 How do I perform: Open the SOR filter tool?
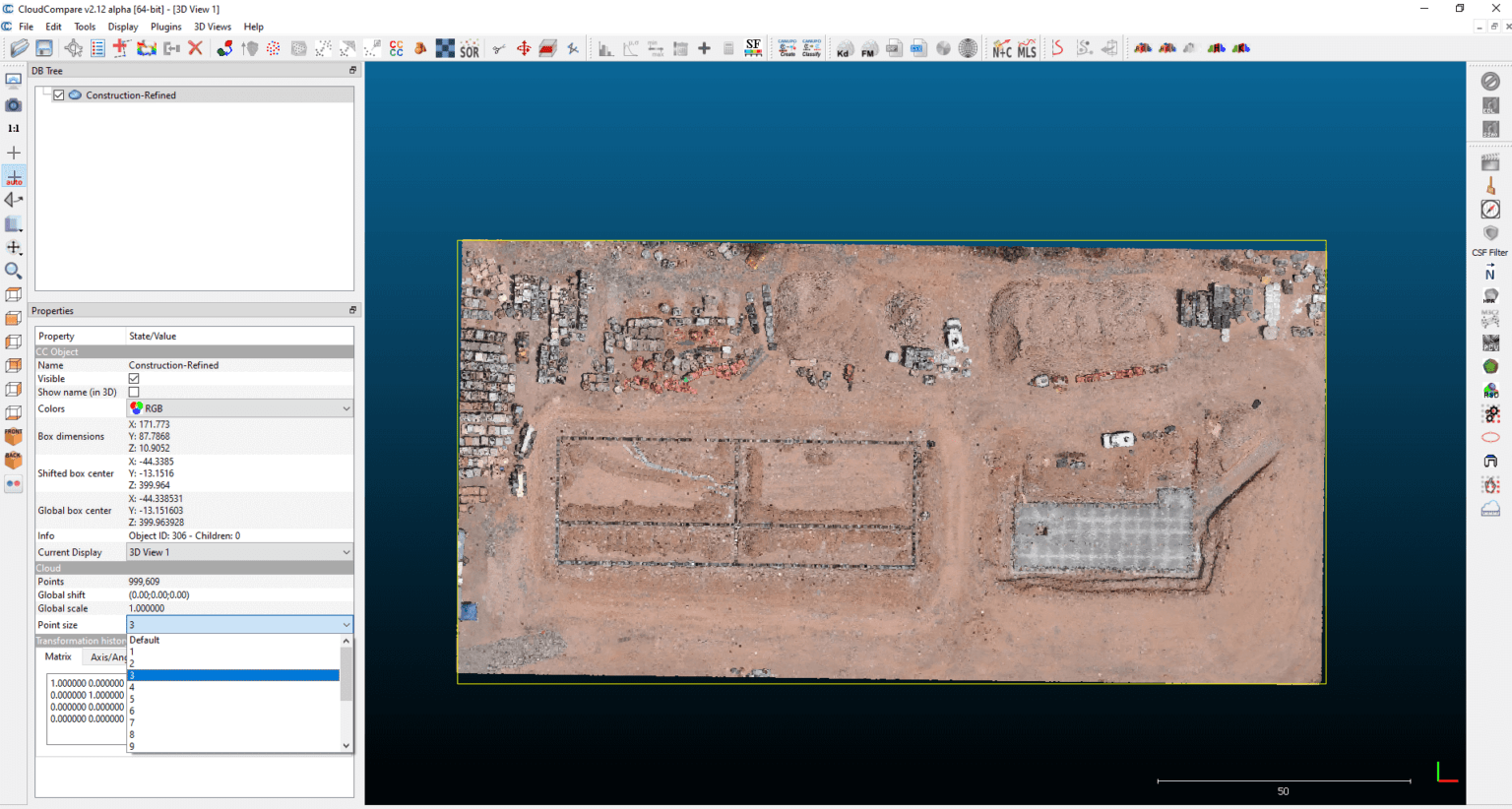[470, 49]
